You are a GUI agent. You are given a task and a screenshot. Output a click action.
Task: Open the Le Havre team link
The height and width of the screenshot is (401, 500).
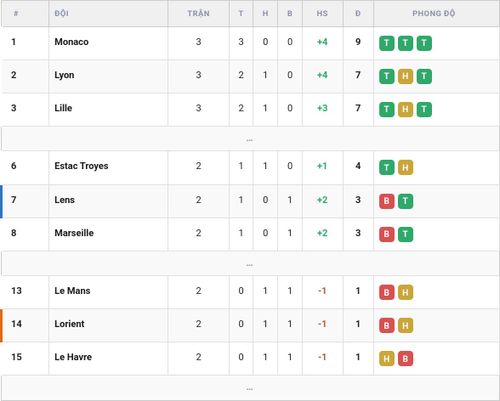(x=73, y=357)
